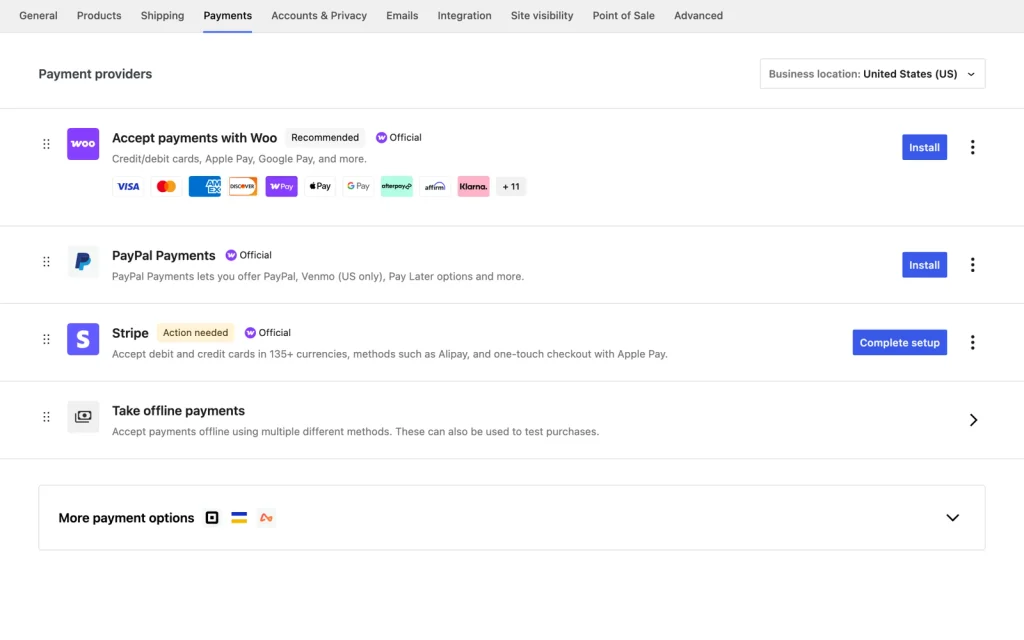Click the Take offline payments title

pyautogui.click(x=178, y=411)
